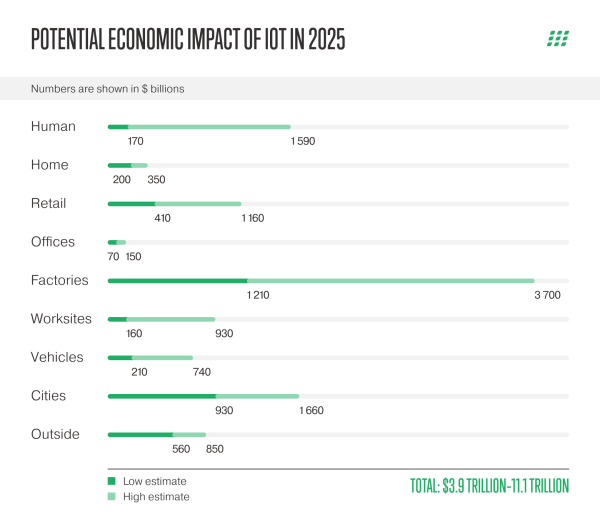Click the Cities dark green low-estimate bar
This screenshot has height=531, width=600.
(x=162, y=396)
